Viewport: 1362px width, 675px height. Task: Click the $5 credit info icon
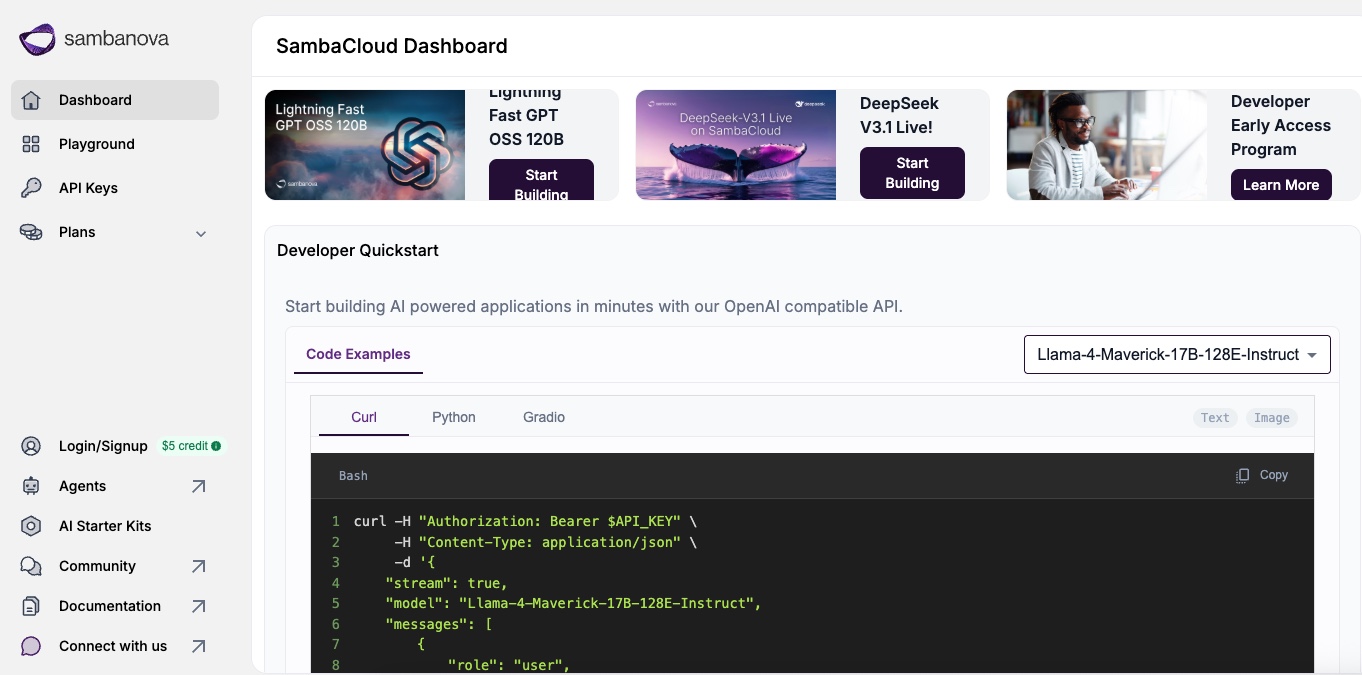click(216, 446)
